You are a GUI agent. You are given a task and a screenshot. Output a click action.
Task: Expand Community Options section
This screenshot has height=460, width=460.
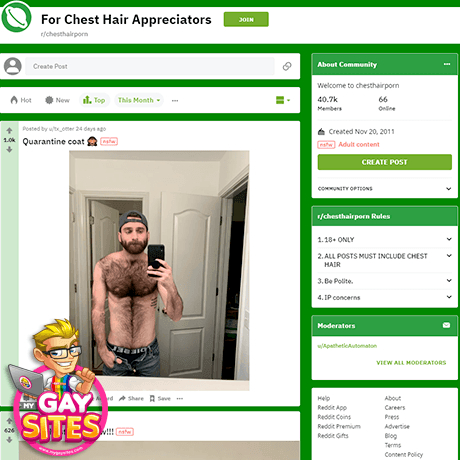pyautogui.click(x=385, y=189)
